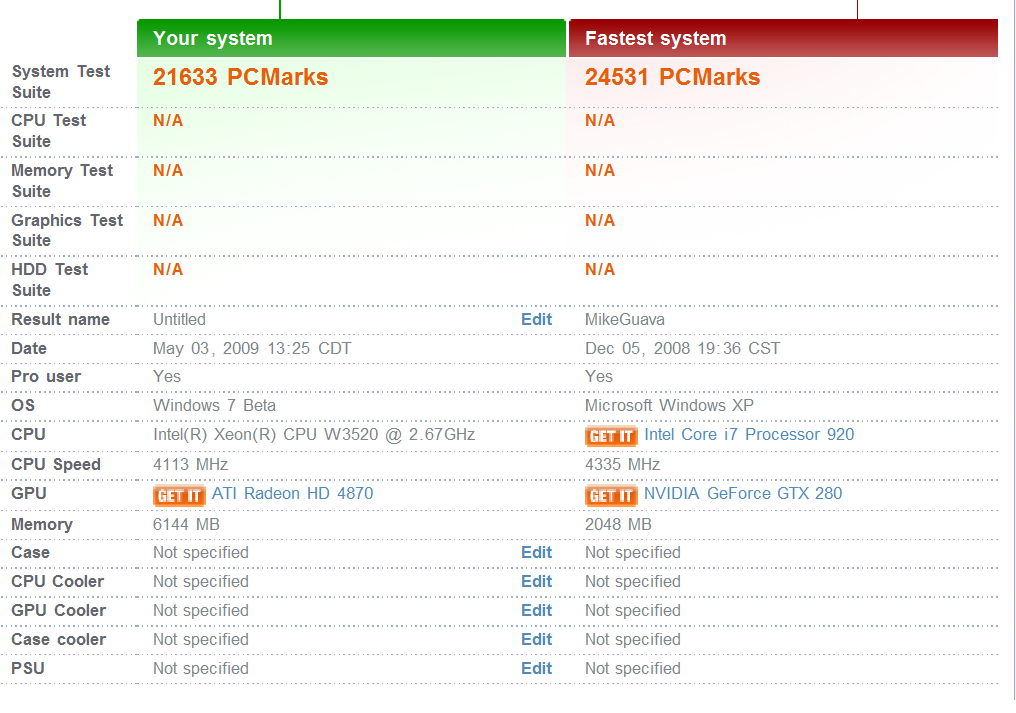Click date May 03, 2009 13:25 CDT
This screenshot has height=713, width=1016.
tap(252, 349)
